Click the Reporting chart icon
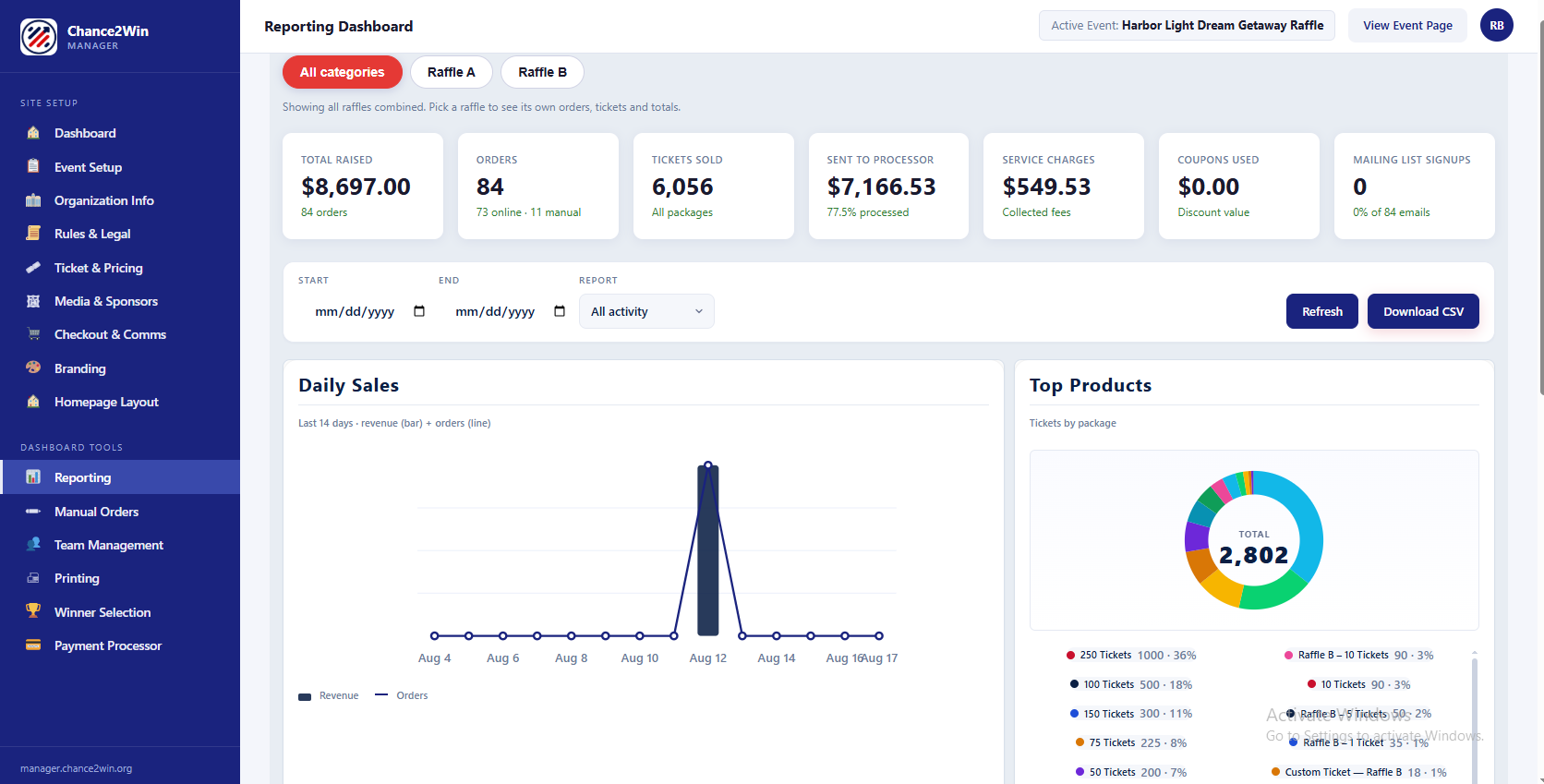 click(33, 477)
